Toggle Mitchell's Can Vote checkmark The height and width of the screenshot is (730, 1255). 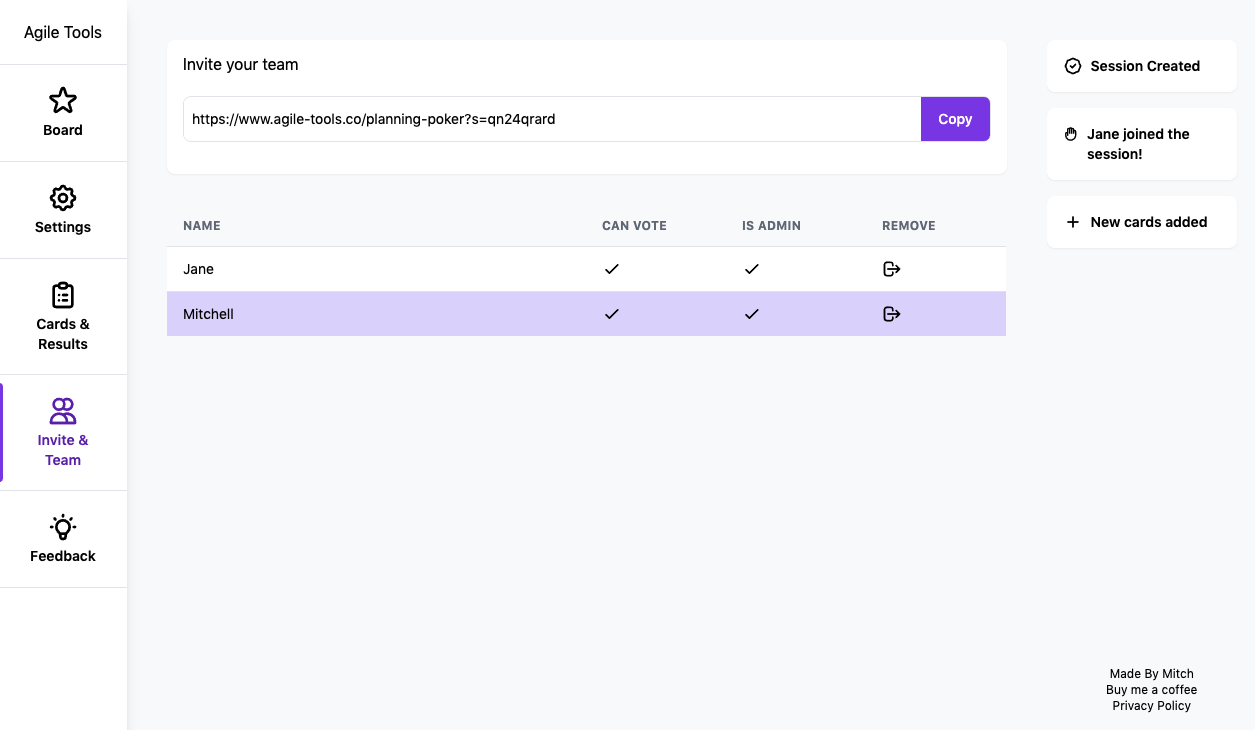tap(612, 314)
